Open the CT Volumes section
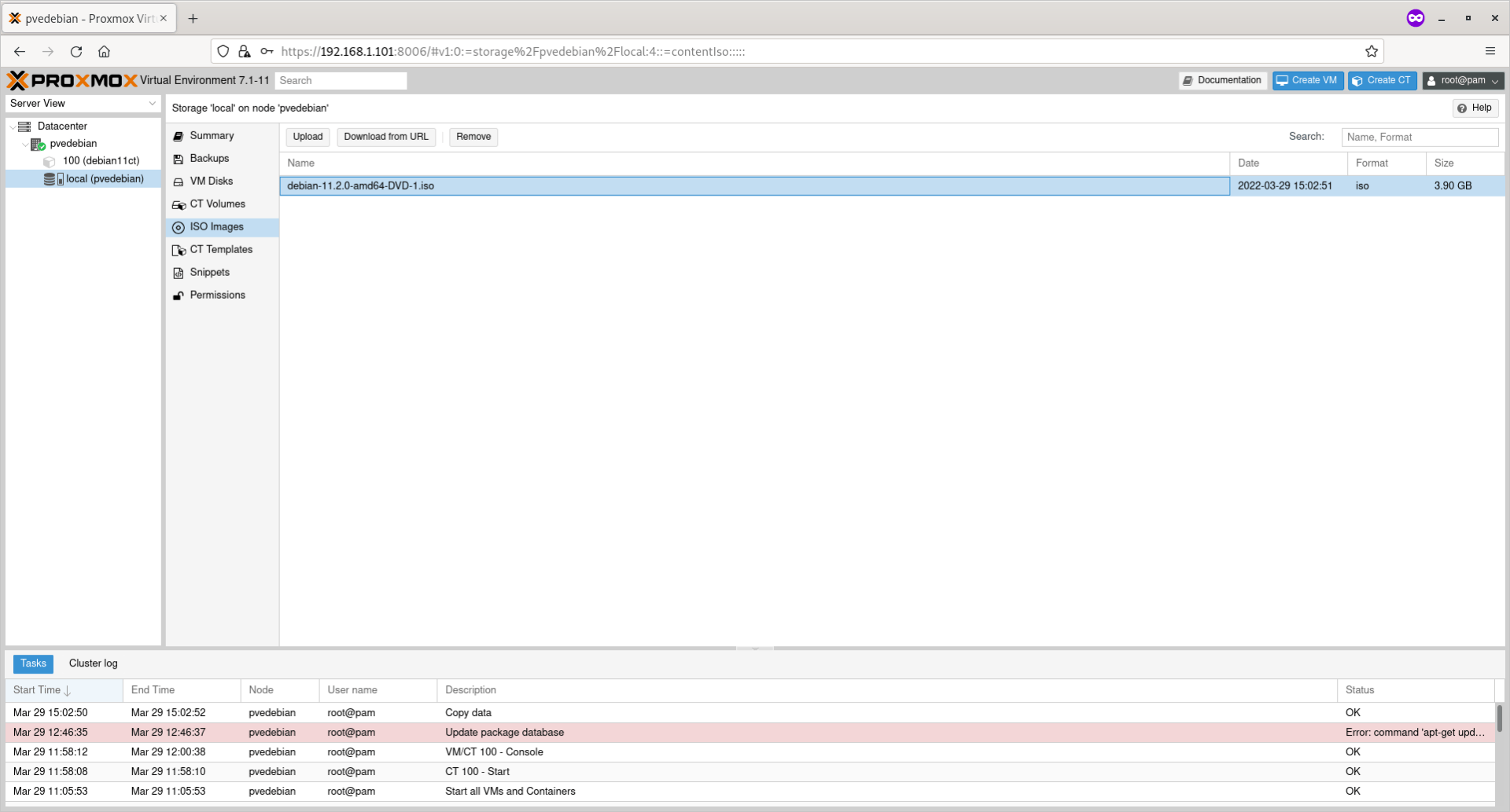Screen dimensions: 1510x812 tap(216, 204)
